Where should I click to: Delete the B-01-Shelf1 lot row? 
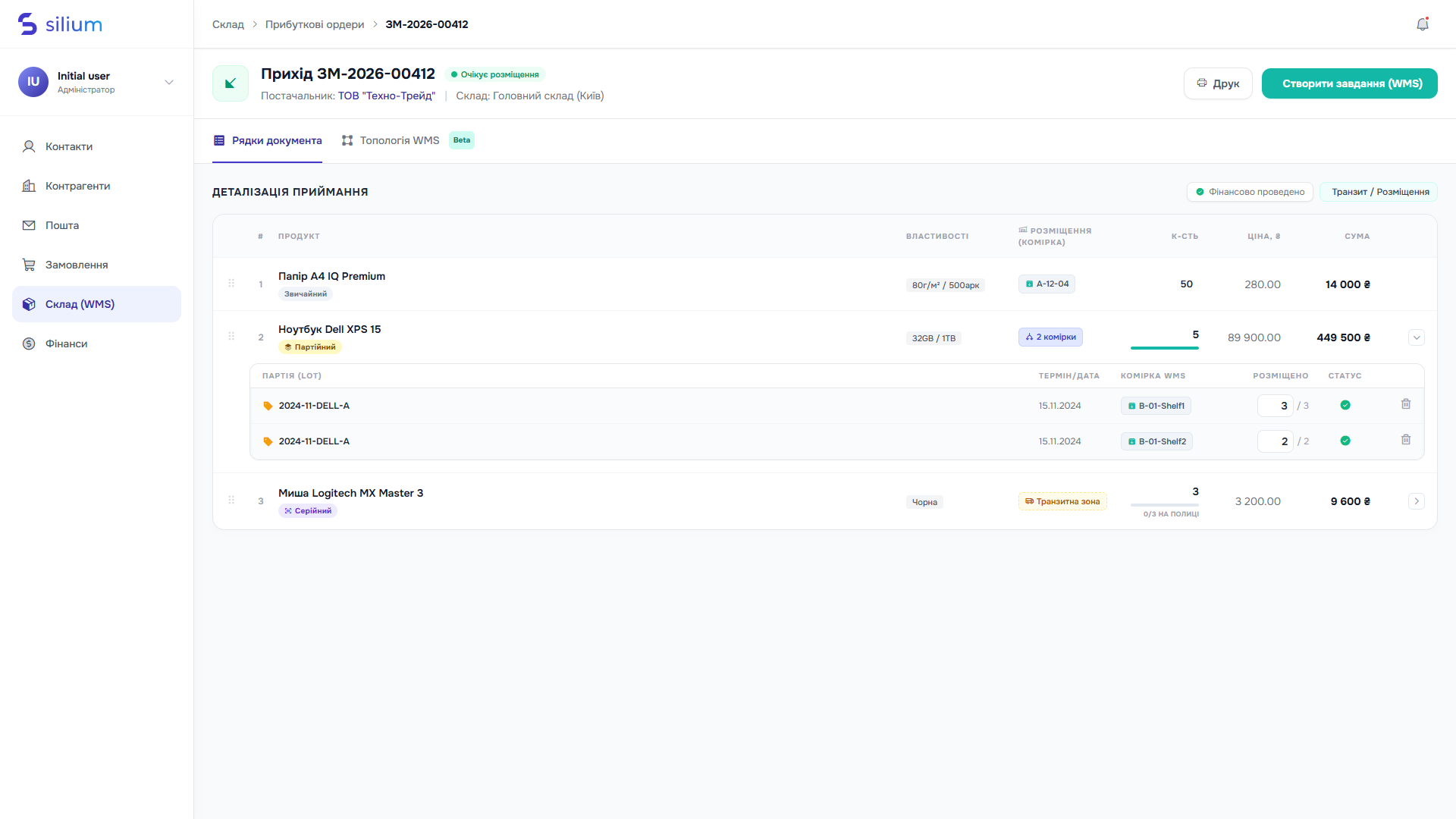[x=1406, y=404]
